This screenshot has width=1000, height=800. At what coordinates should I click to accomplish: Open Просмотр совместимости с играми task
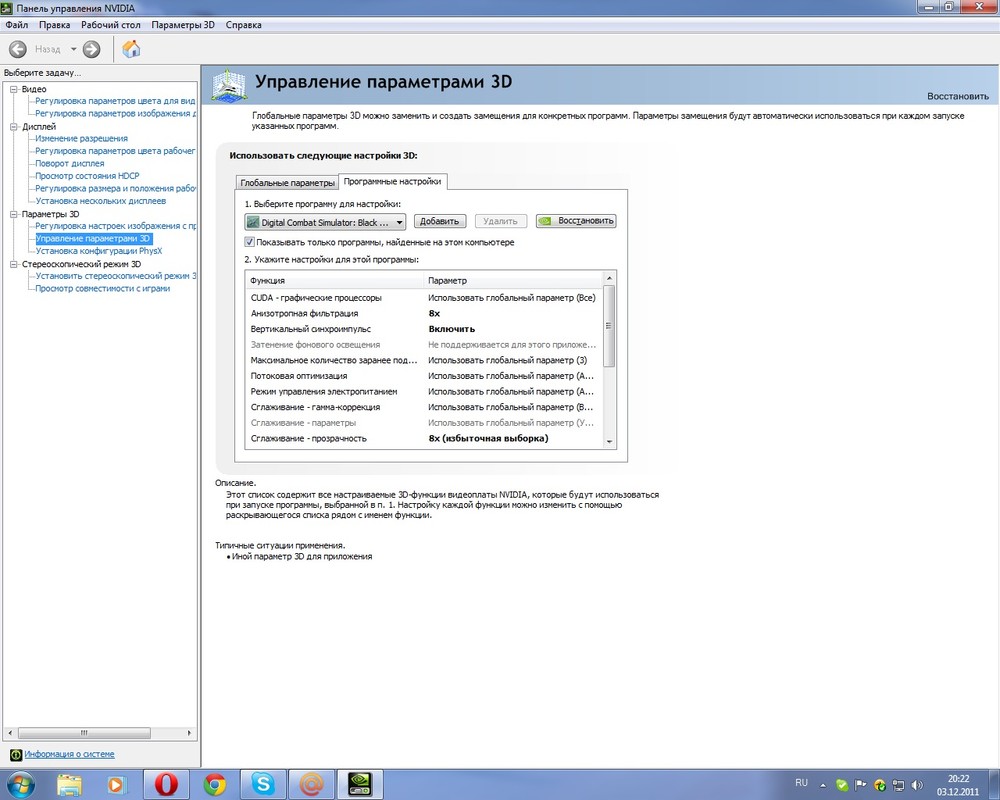pos(103,288)
